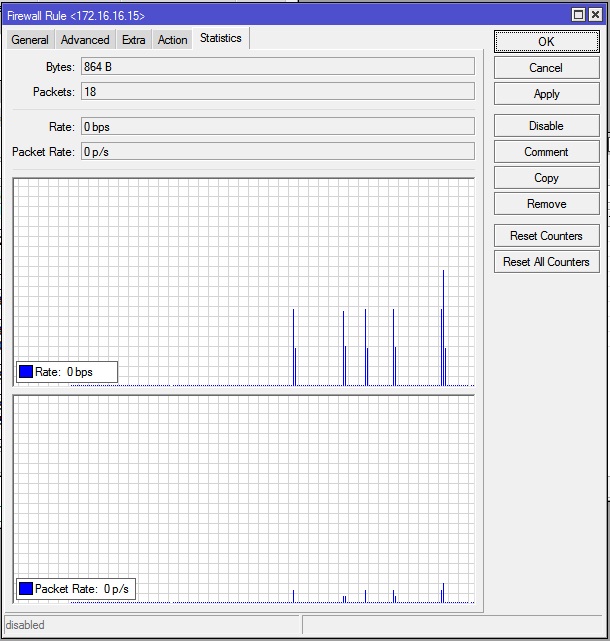Remove the firewall rule

click(x=546, y=204)
